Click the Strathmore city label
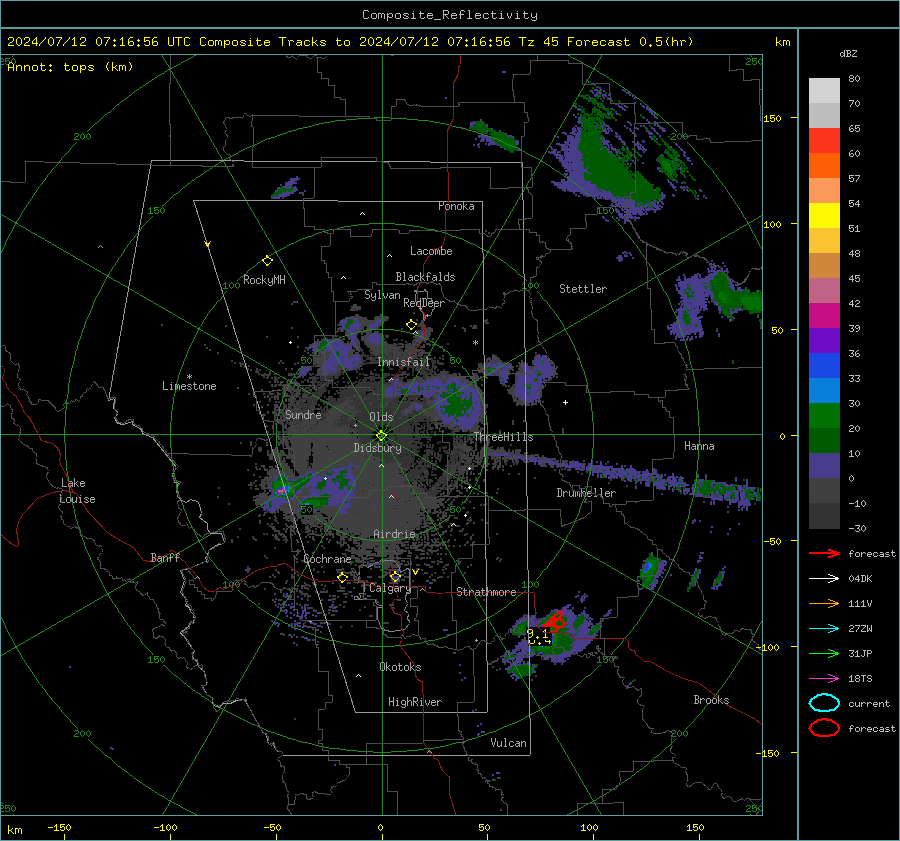The height and width of the screenshot is (841, 900). (x=486, y=592)
